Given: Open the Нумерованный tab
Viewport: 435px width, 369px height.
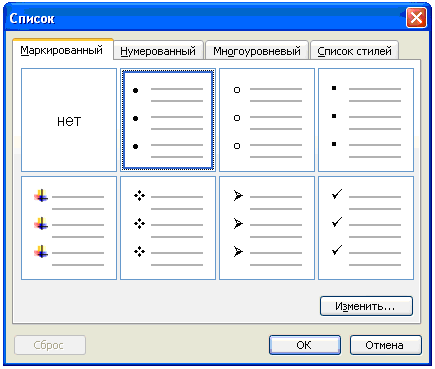Looking at the screenshot, I should click(158, 51).
